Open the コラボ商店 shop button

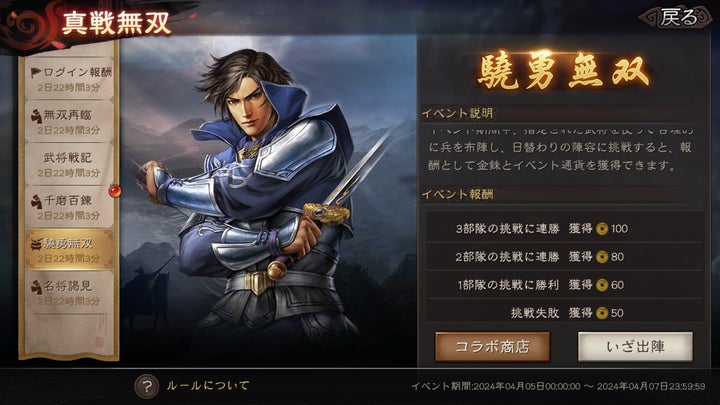[x=492, y=347]
